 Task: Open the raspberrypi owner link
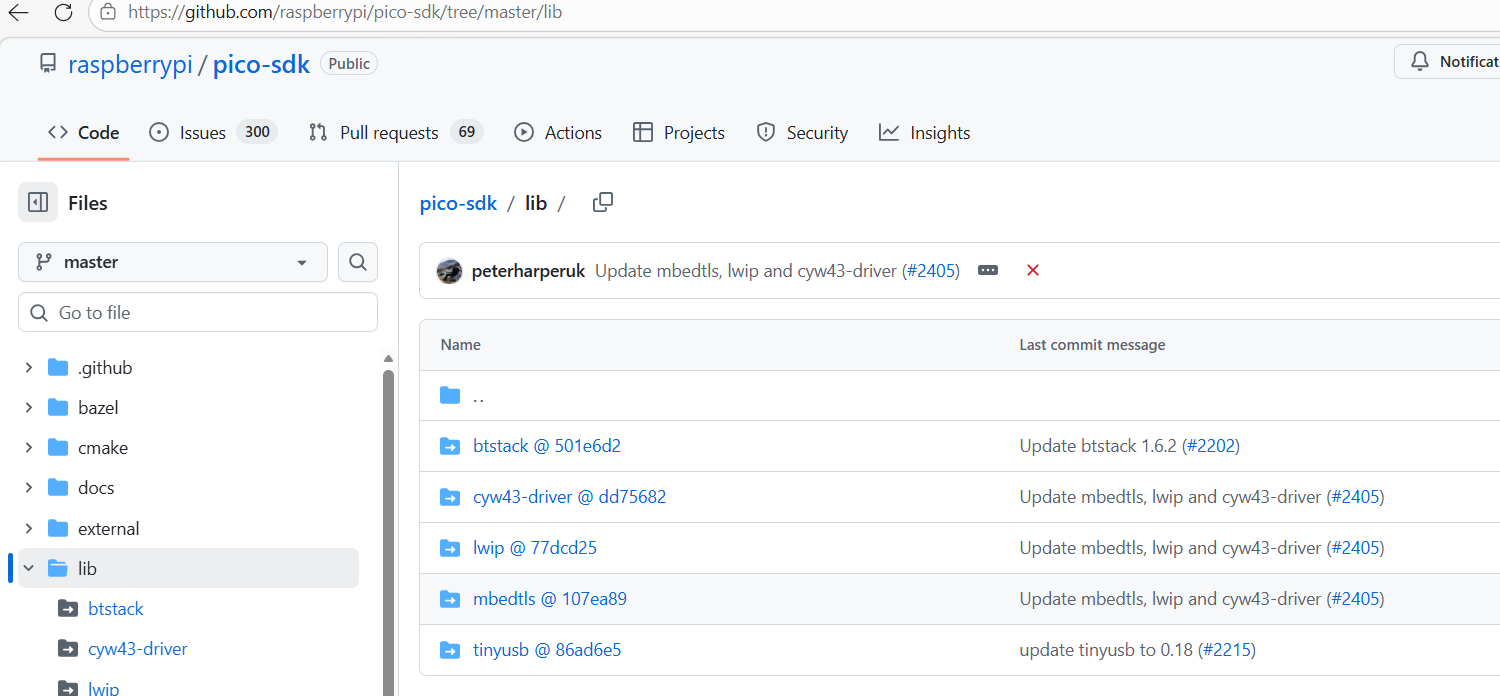click(x=130, y=65)
